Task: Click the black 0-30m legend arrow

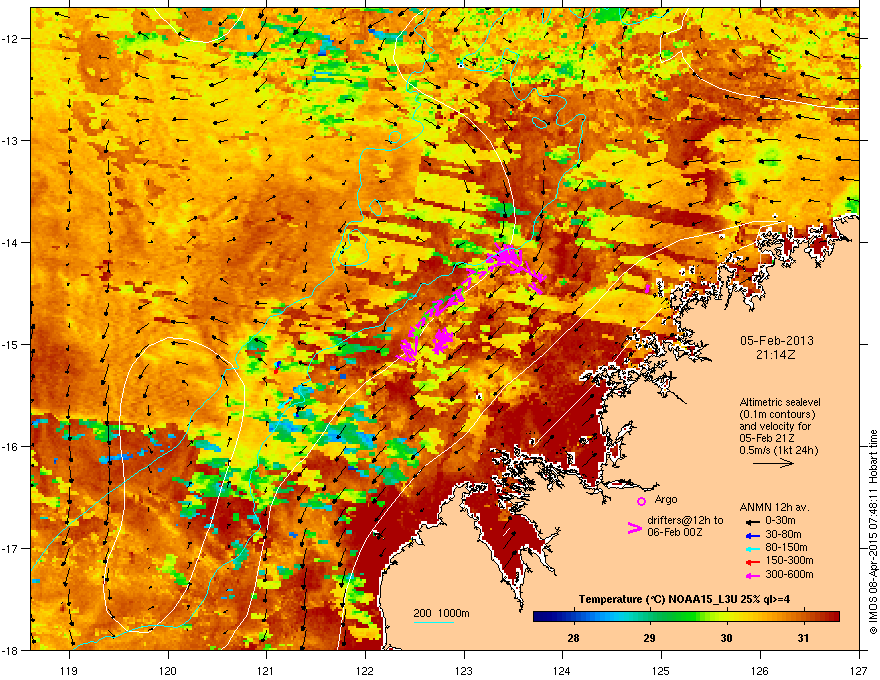Action: pos(752,521)
